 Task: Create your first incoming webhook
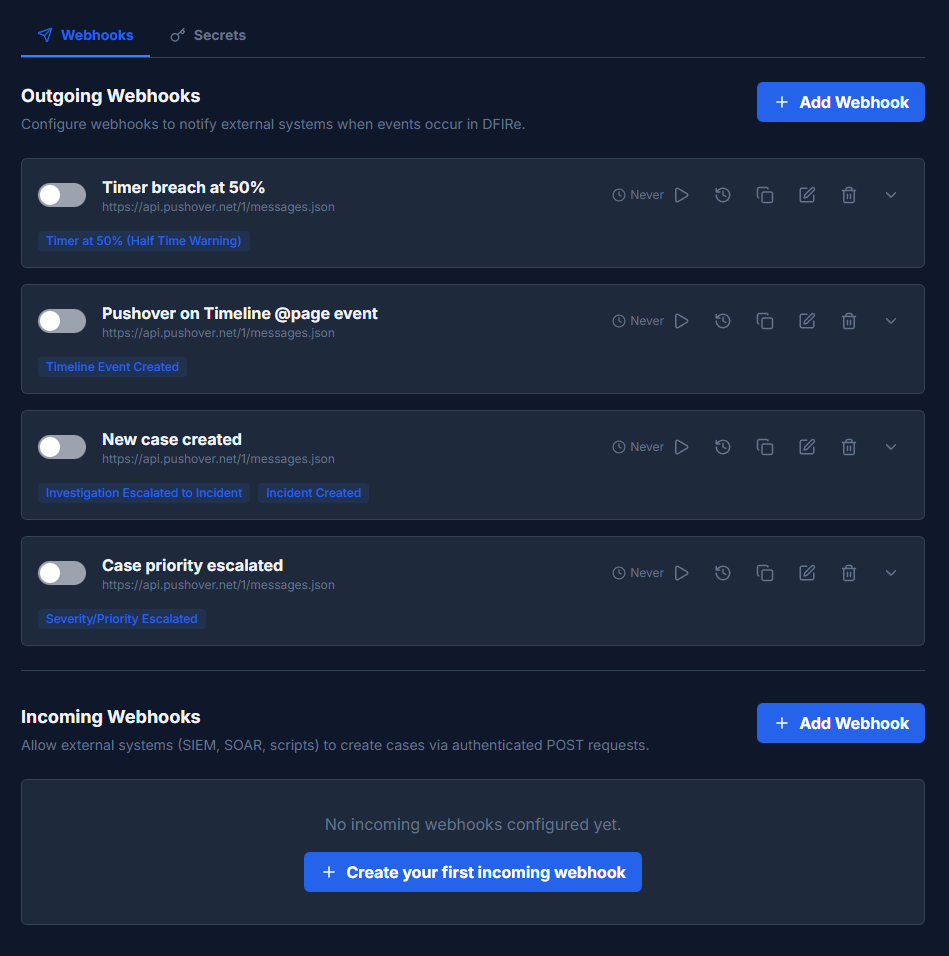coord(472,871)
